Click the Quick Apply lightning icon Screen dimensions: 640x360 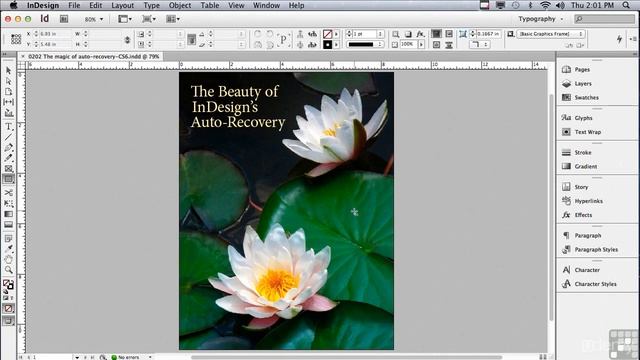[x=619, y=39]
